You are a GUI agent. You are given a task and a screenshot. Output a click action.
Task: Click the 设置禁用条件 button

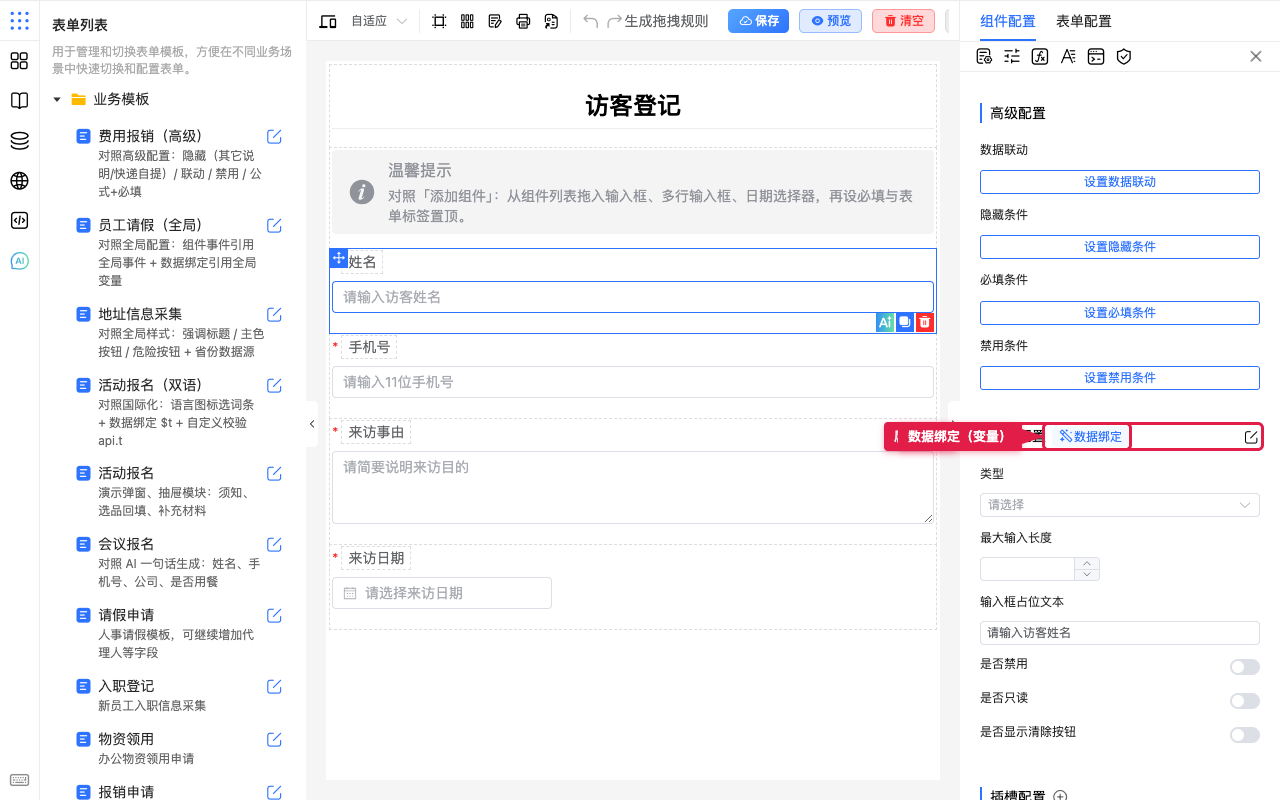coord(1120,378)
